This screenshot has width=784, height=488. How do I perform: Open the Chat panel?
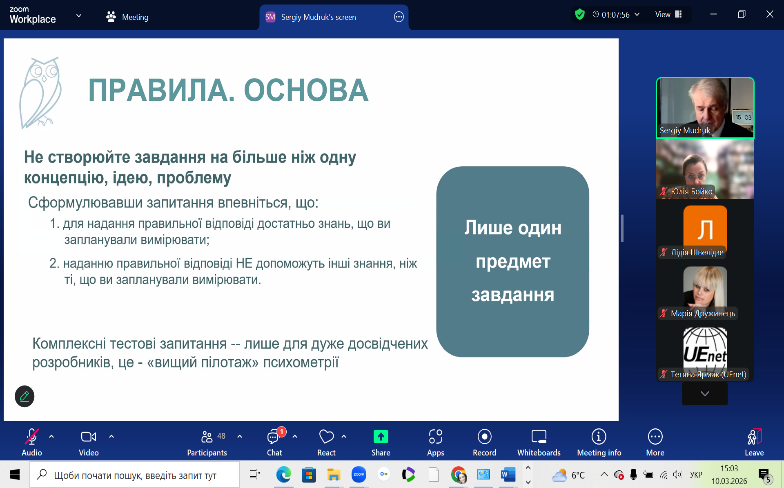tap(273, 437)
